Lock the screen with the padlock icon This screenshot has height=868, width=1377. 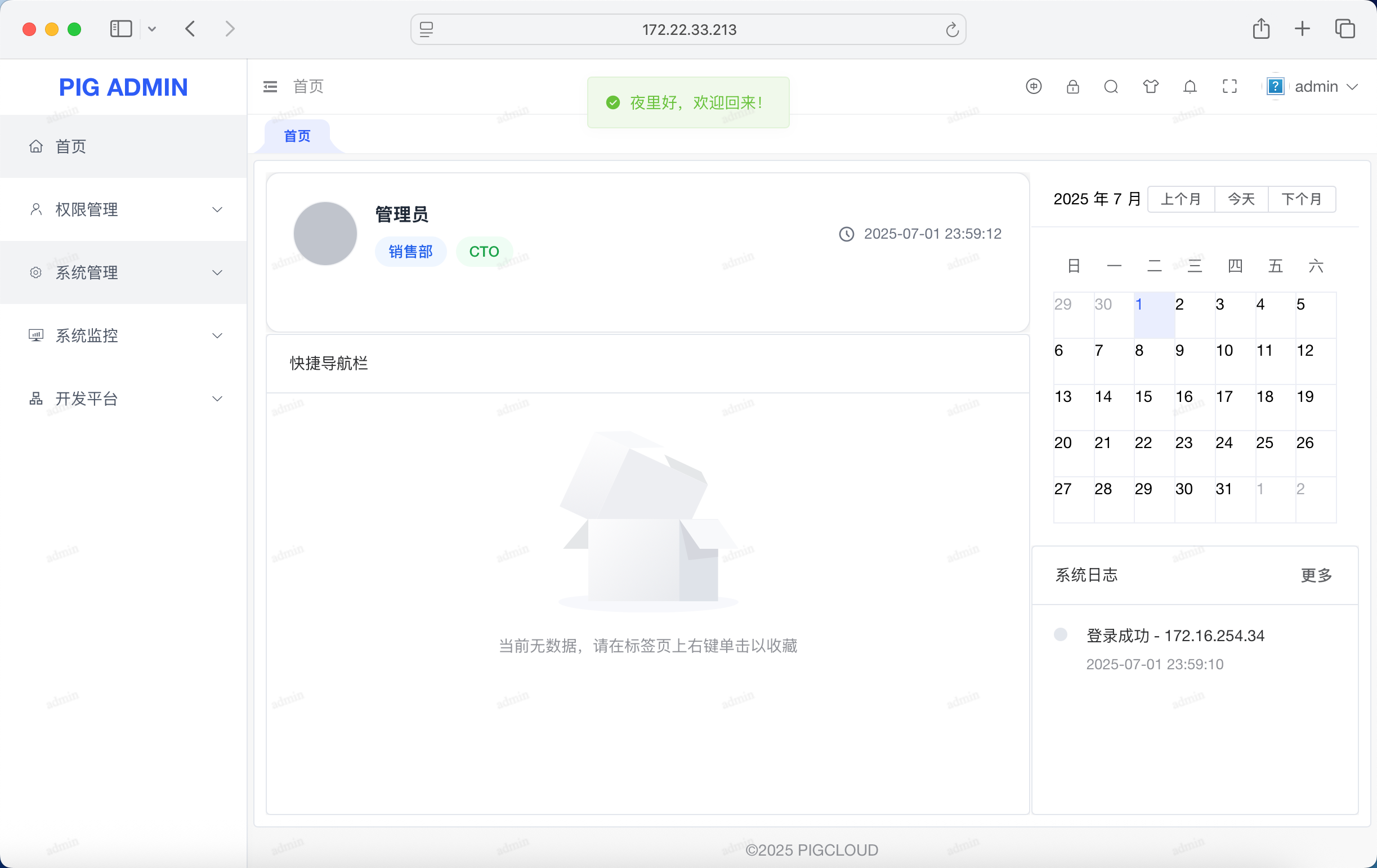tap(1072, 86)
